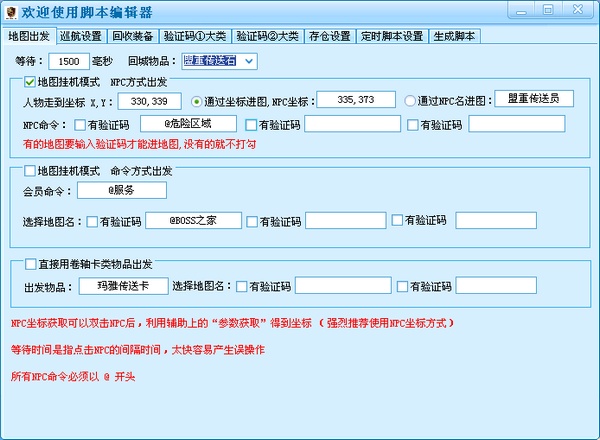
Task: Click first empty map field in 卷轴卡 section
Action: tap(343, 285)
